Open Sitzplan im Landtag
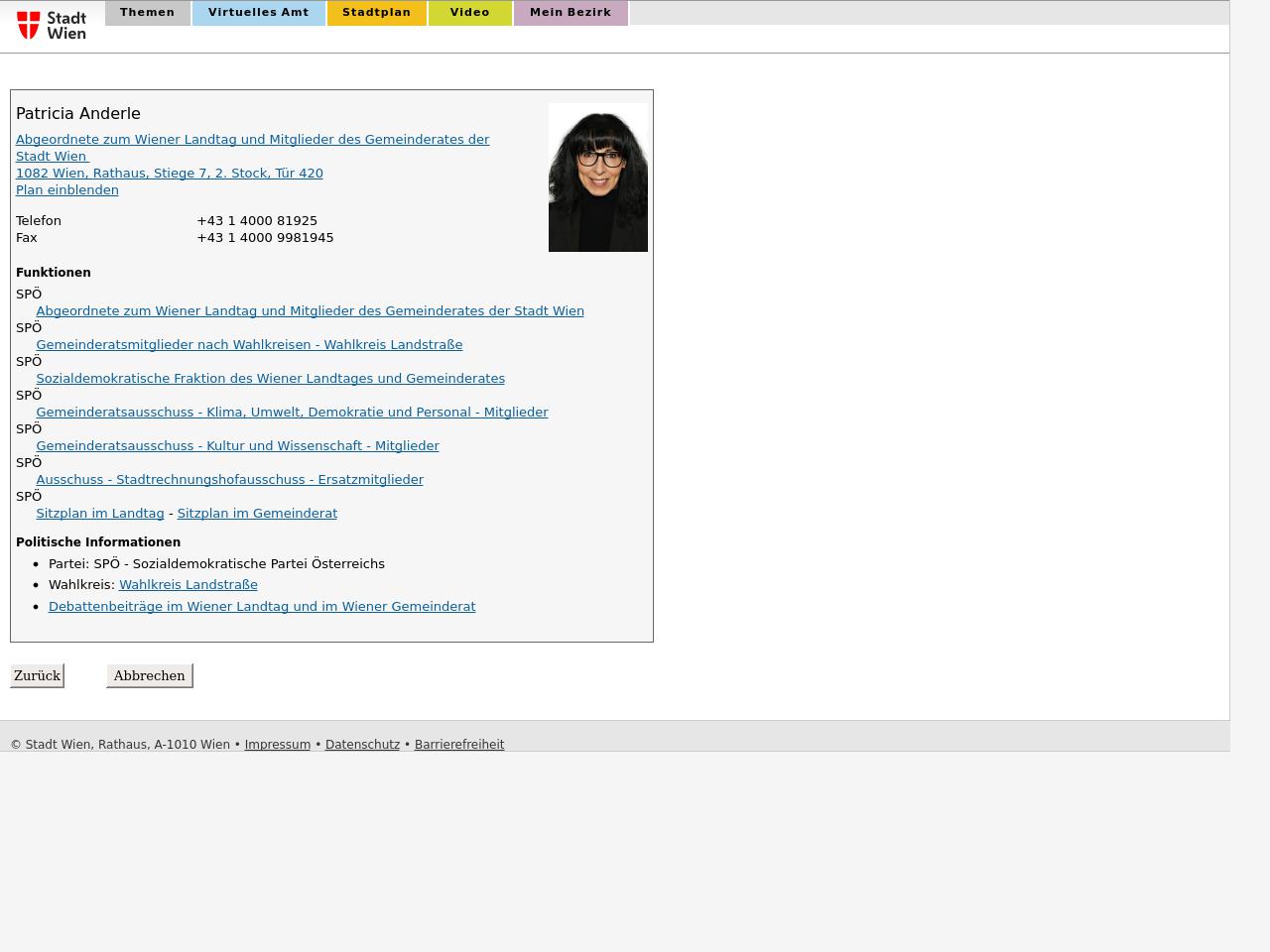The height and width of the screenshot is (952, 1270). [x=100, y=513]
